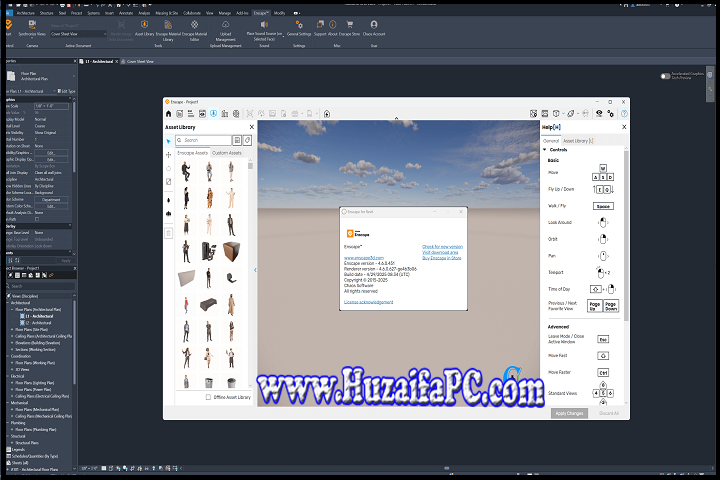
Task: Select the brown cube asset thumbnail
Action: 231,251
